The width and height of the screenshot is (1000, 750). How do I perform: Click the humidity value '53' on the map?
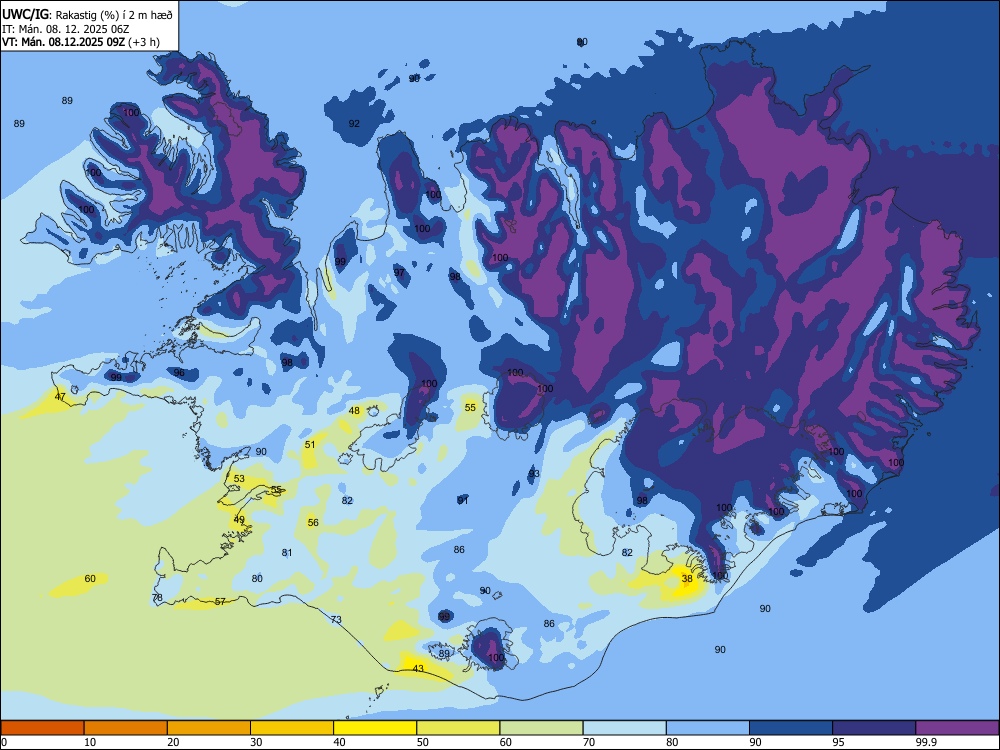tap(239, 478)
